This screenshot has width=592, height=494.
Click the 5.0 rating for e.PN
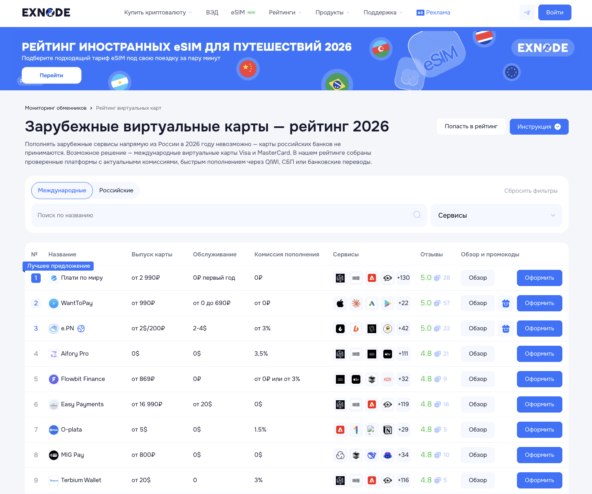426,329
